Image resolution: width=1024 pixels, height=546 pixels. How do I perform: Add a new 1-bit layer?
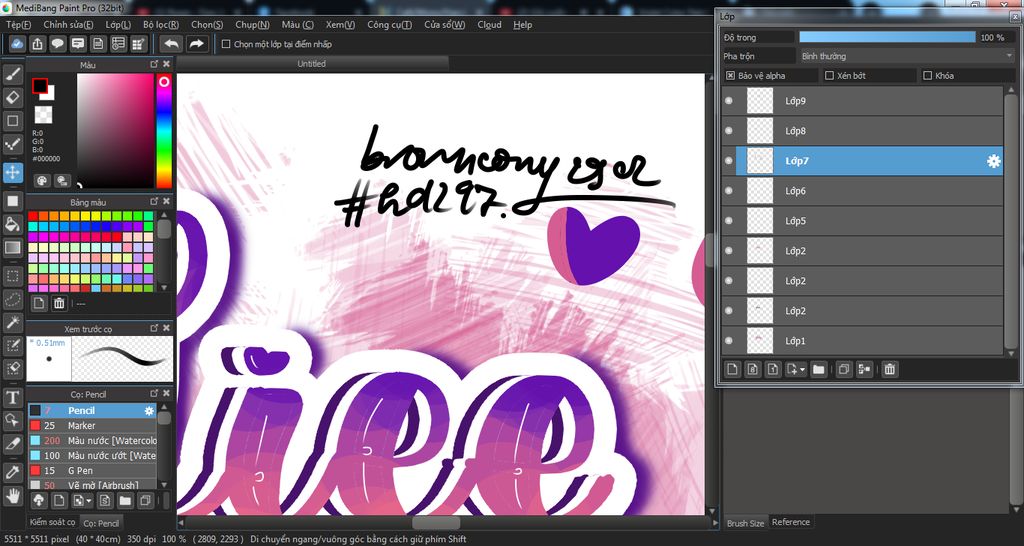[x=773, y=369]
